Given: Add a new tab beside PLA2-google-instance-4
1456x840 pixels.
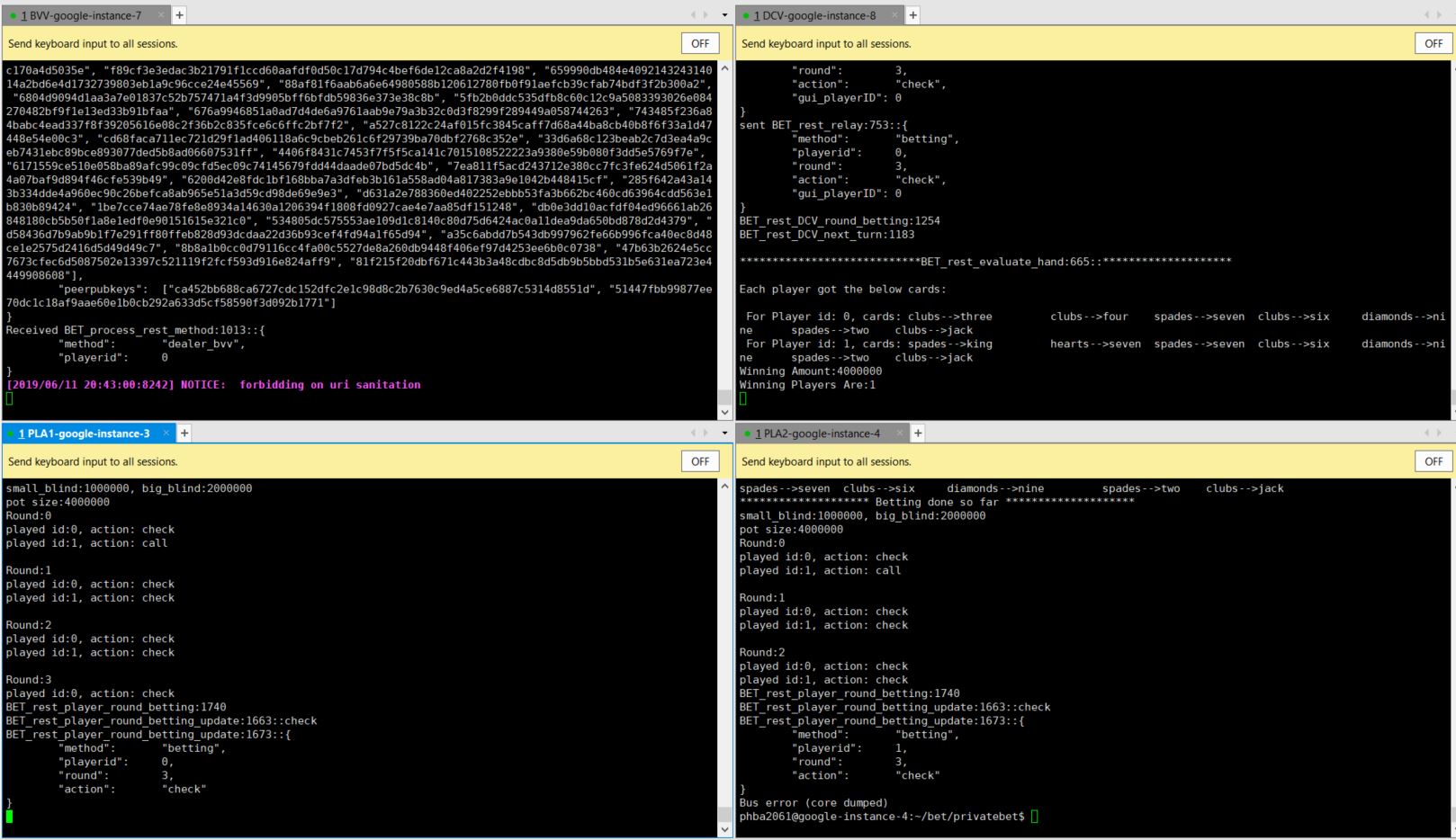Looking at the screenshot, I should 918,433.
